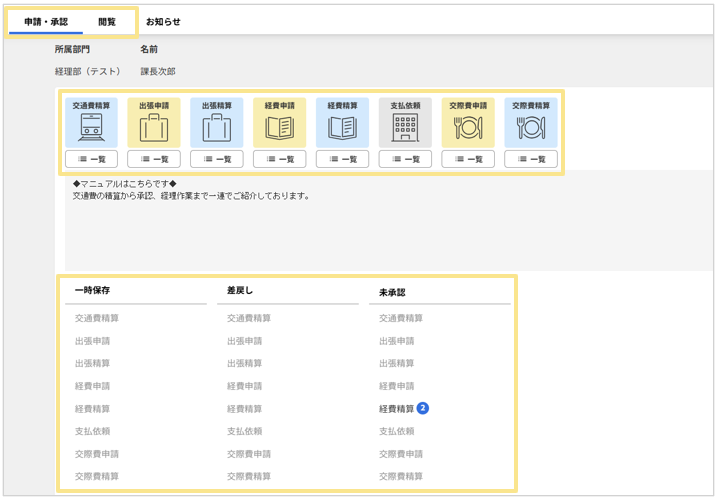Image resolution: width=718 pixels, height=501 pixels.
Task: Go to the お知らせ tab
Action: pyautogui.click(x=163, y=21)
